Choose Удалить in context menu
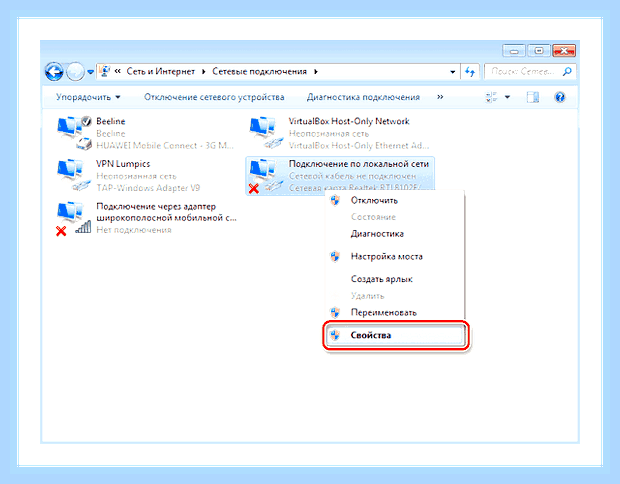620x484 pixels. [x=395, y=296]
